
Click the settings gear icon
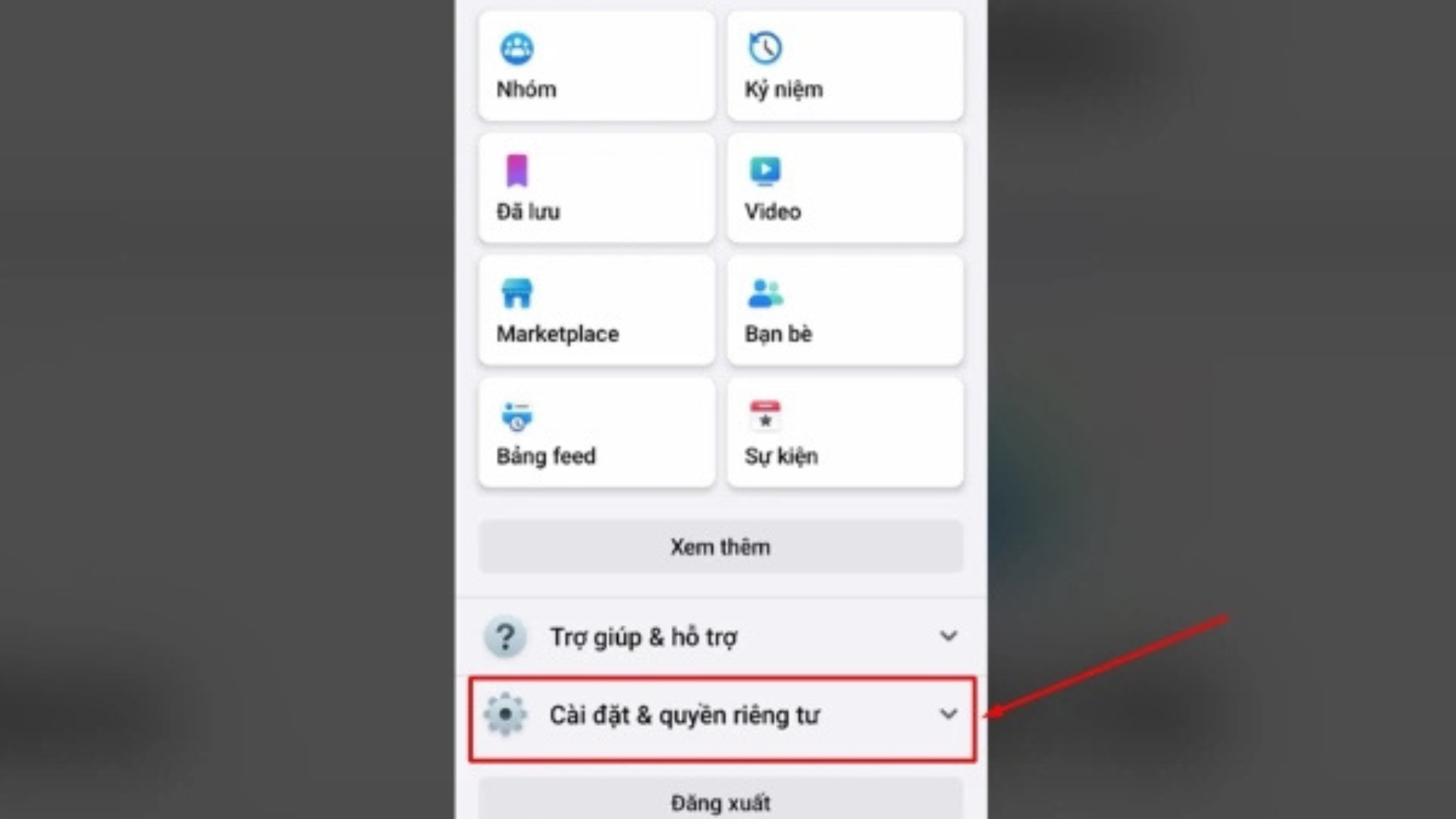point(506,715)
